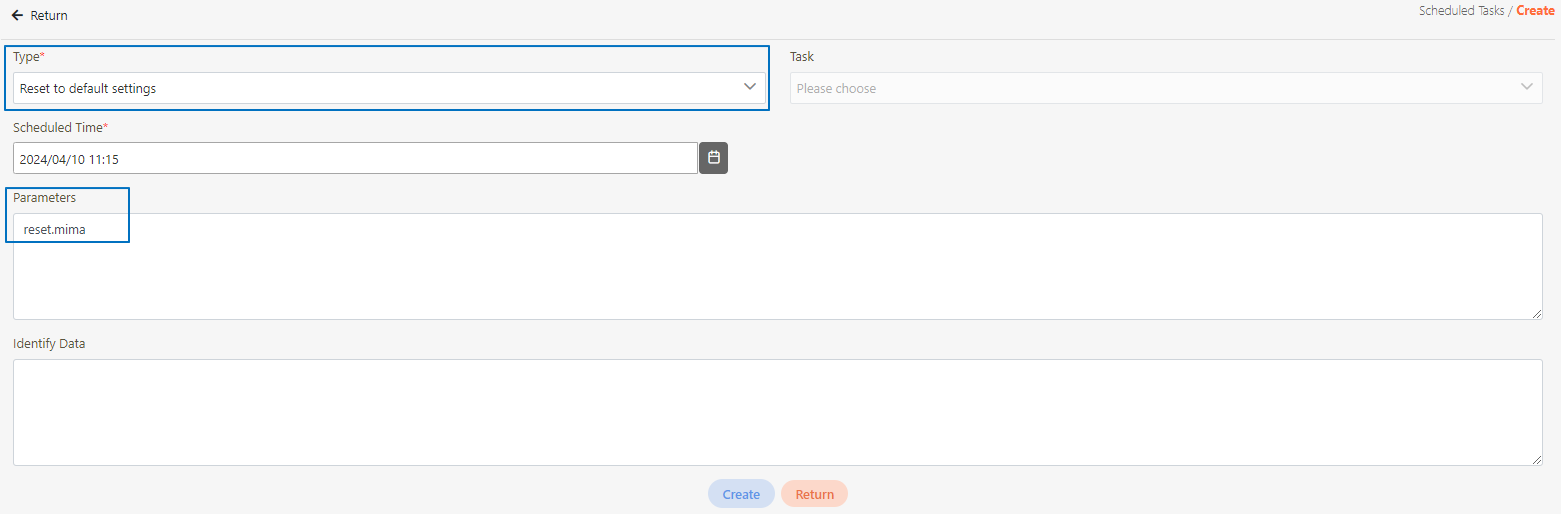Viewport: 1561px width, 514px height.
Task: Click the Scheduled Time field label
Action: (58, 128)
